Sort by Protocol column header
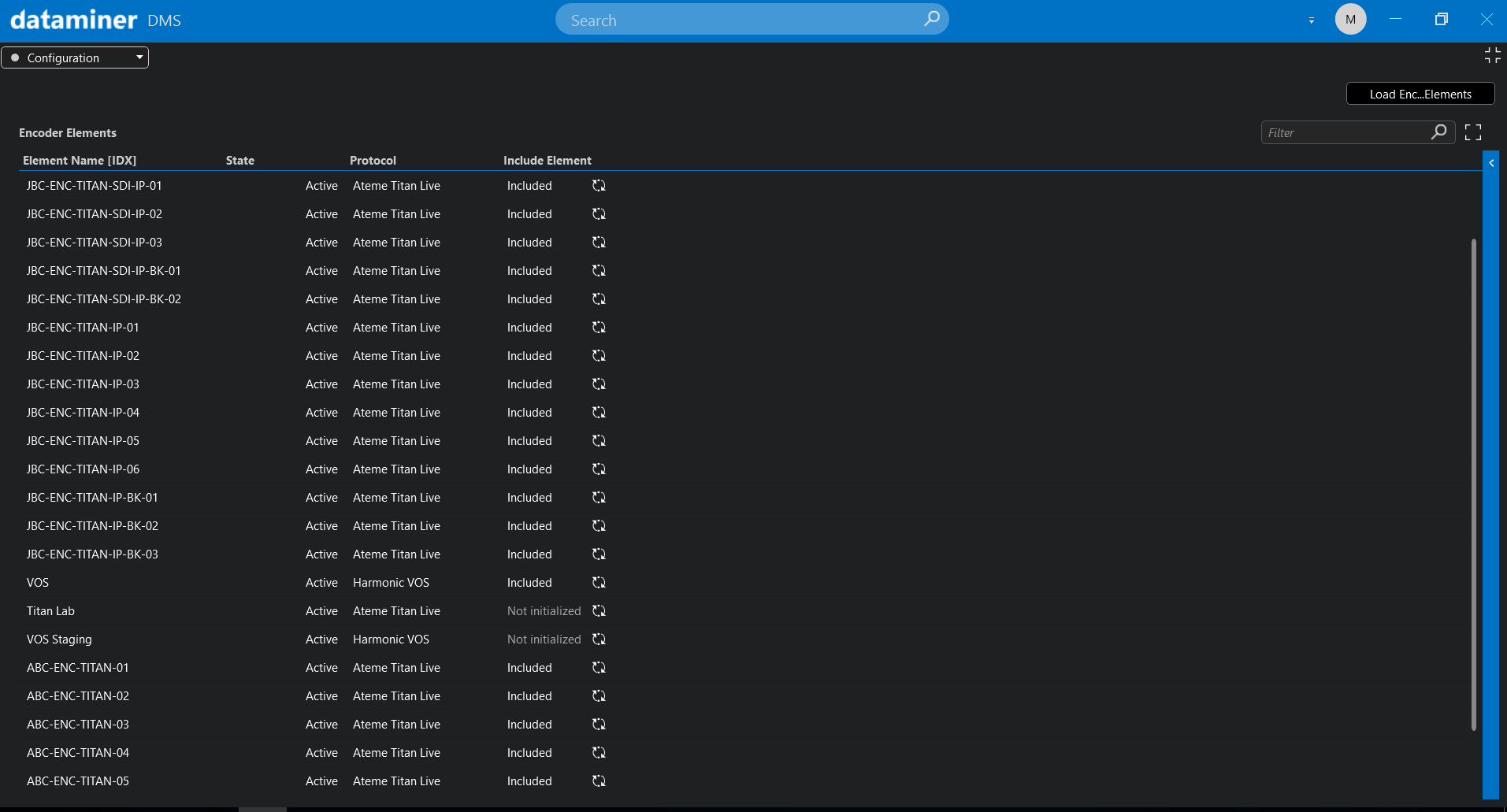1507x812 pixels. tap(373, 161)
